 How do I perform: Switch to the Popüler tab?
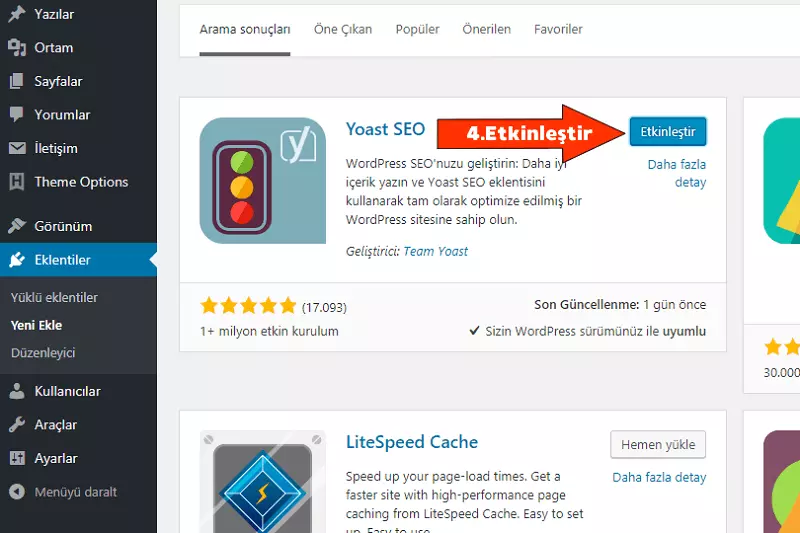[x=417, y=30]
